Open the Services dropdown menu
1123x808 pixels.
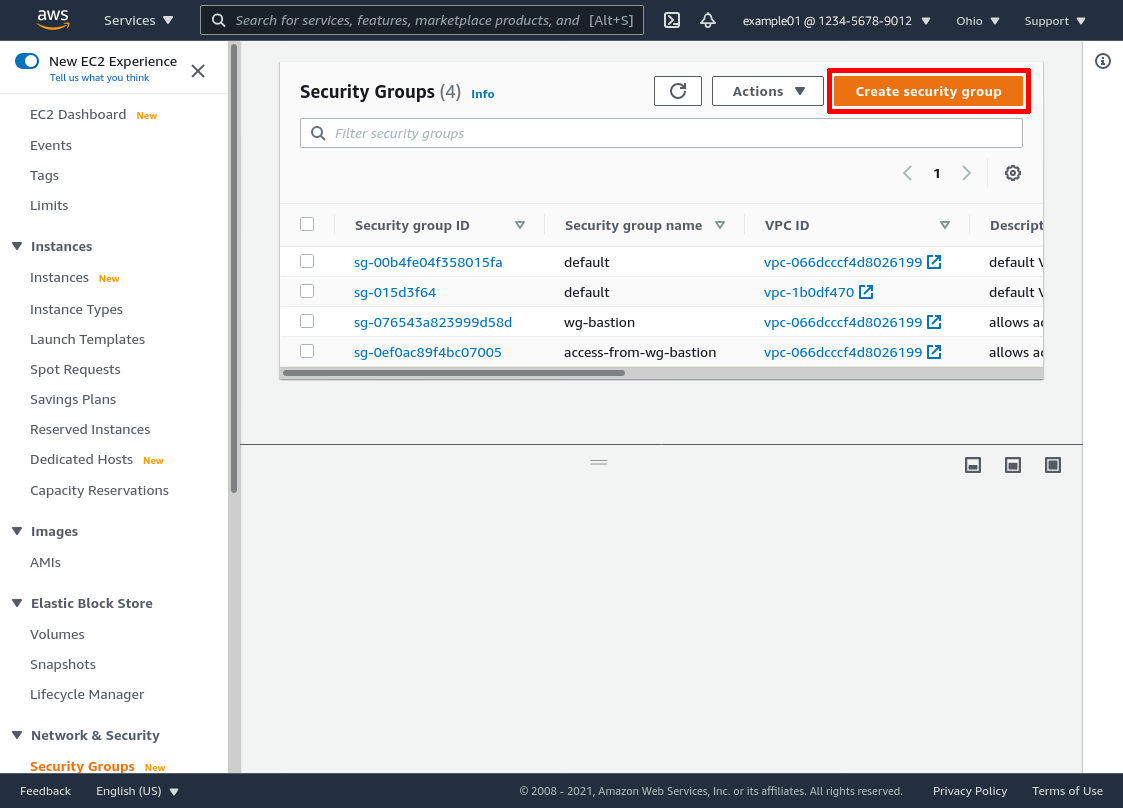[x=138, y=21]
